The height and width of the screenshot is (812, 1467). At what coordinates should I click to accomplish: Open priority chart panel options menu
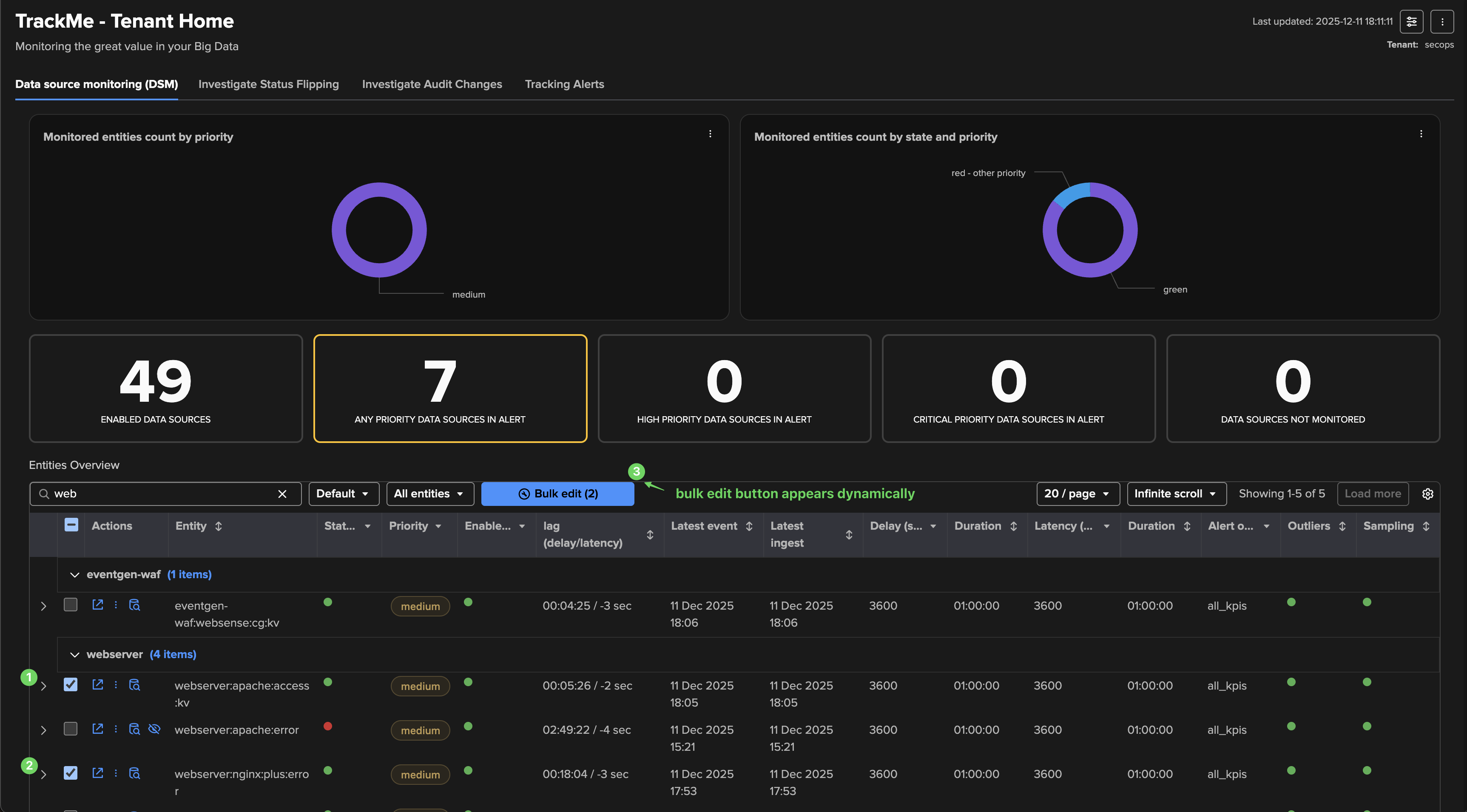710,134
